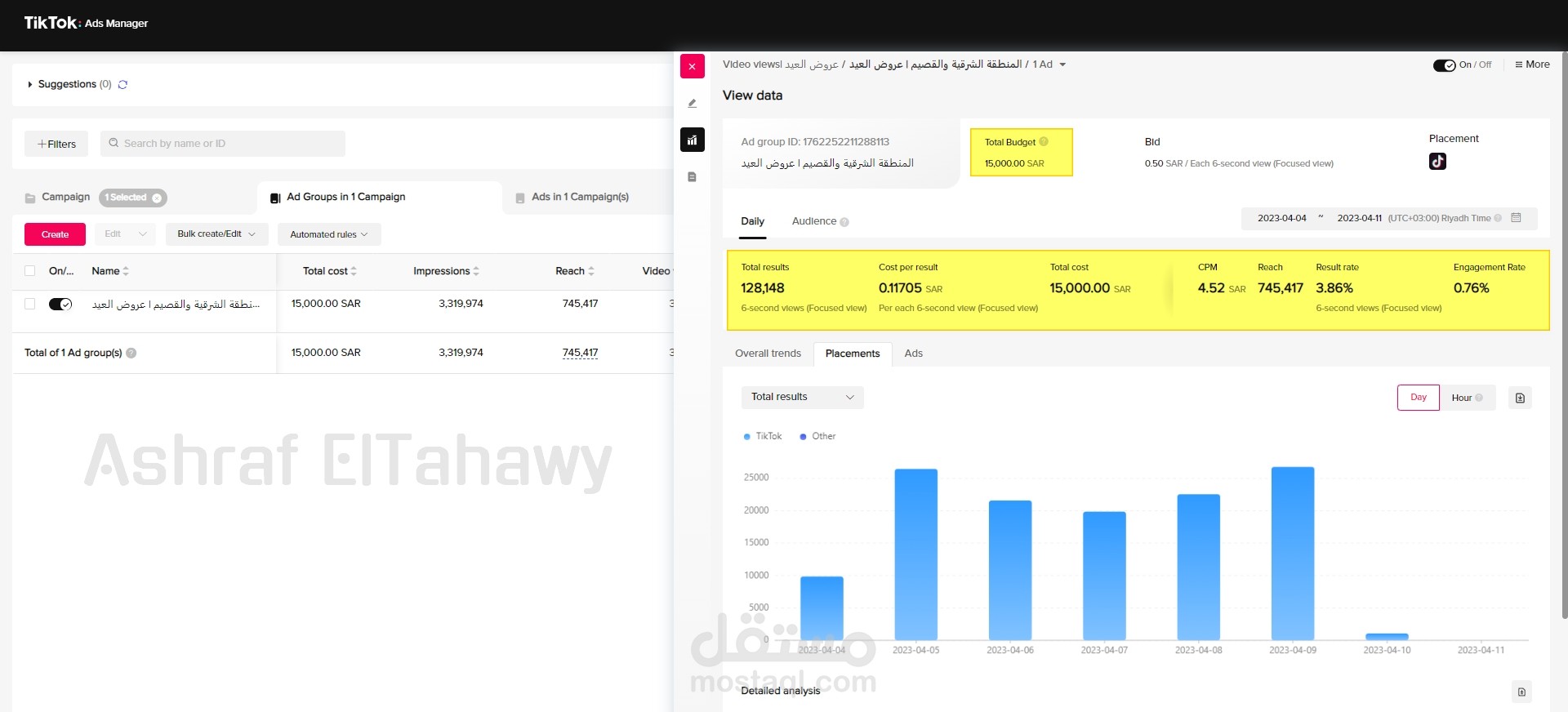Image resolution: width=1568 pixels, height=712 pixels.
Task: Sort by the Name column sort arrows
Action: (126, 271)
